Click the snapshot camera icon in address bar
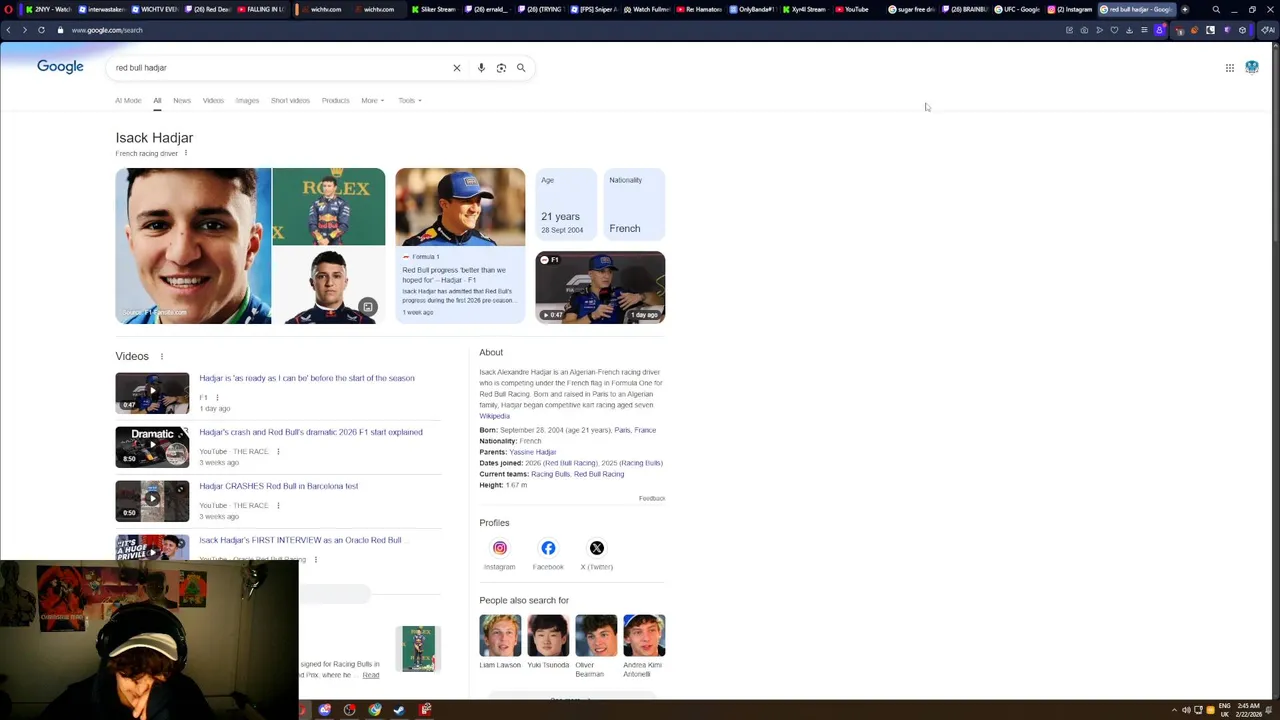 (x=1084, y=30)
